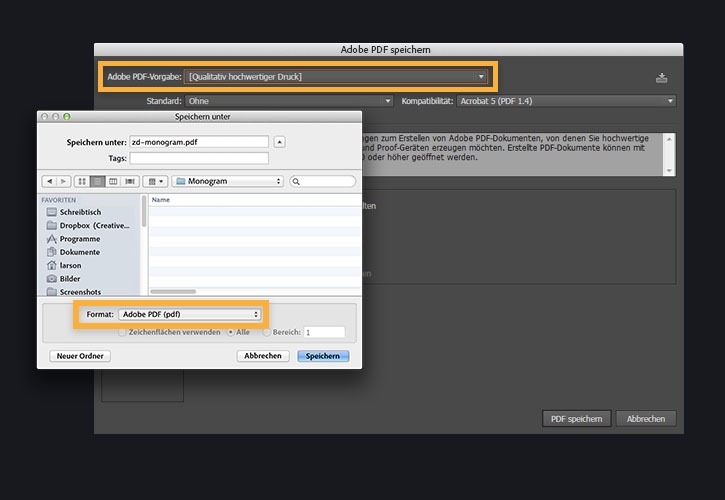Select the Alle radio button
The width and height of the screenshot is (725, 500).
pyautogui.click(x=230, y=332)
